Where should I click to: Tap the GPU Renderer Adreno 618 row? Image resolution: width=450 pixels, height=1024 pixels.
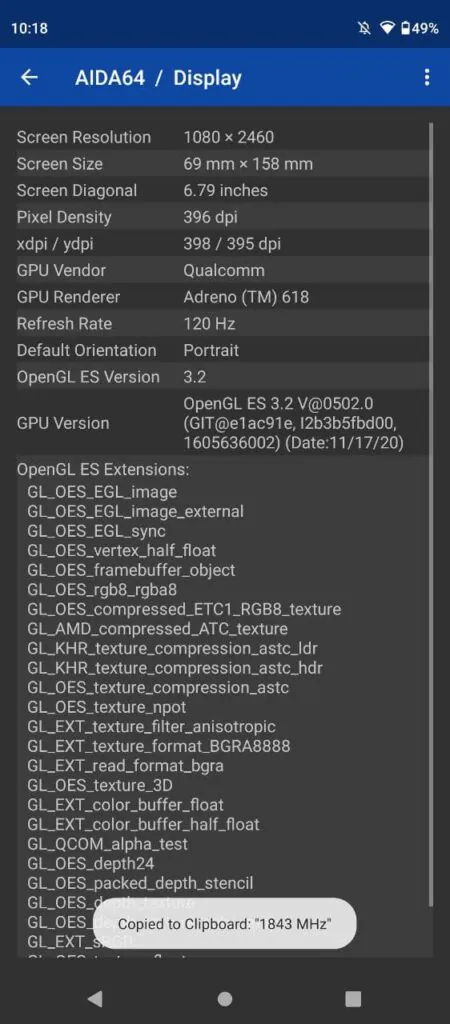point(223,297)
